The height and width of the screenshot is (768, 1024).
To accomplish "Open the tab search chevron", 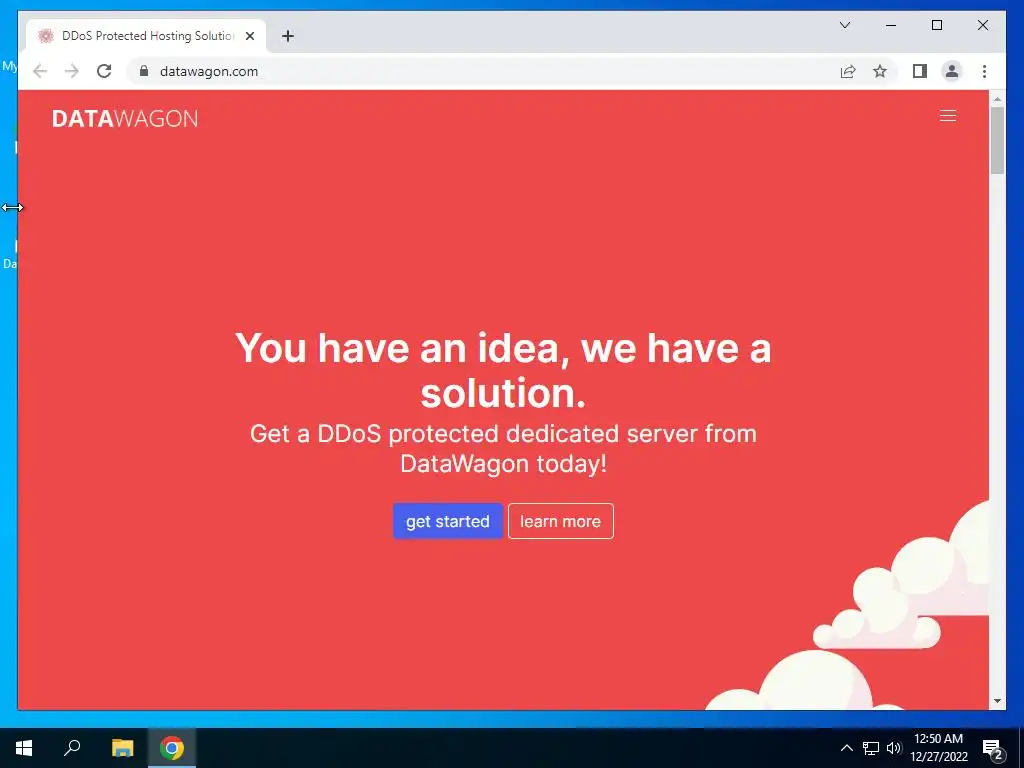I will [844, 25].
